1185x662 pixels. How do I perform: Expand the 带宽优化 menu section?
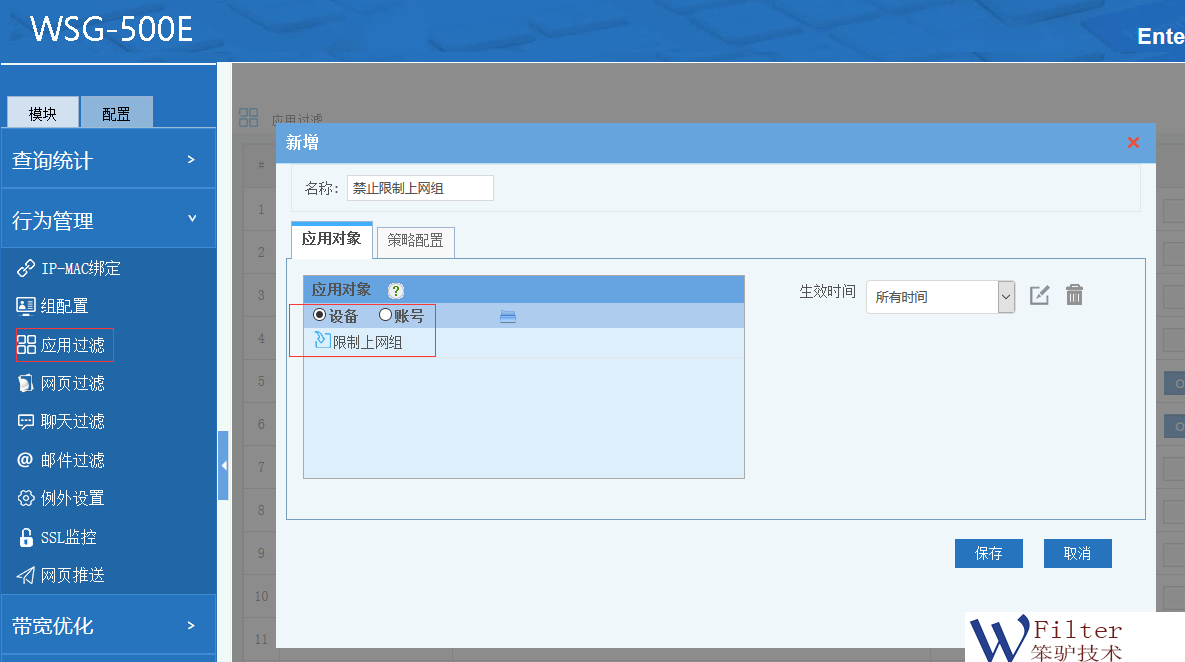[x=108, y=626]
